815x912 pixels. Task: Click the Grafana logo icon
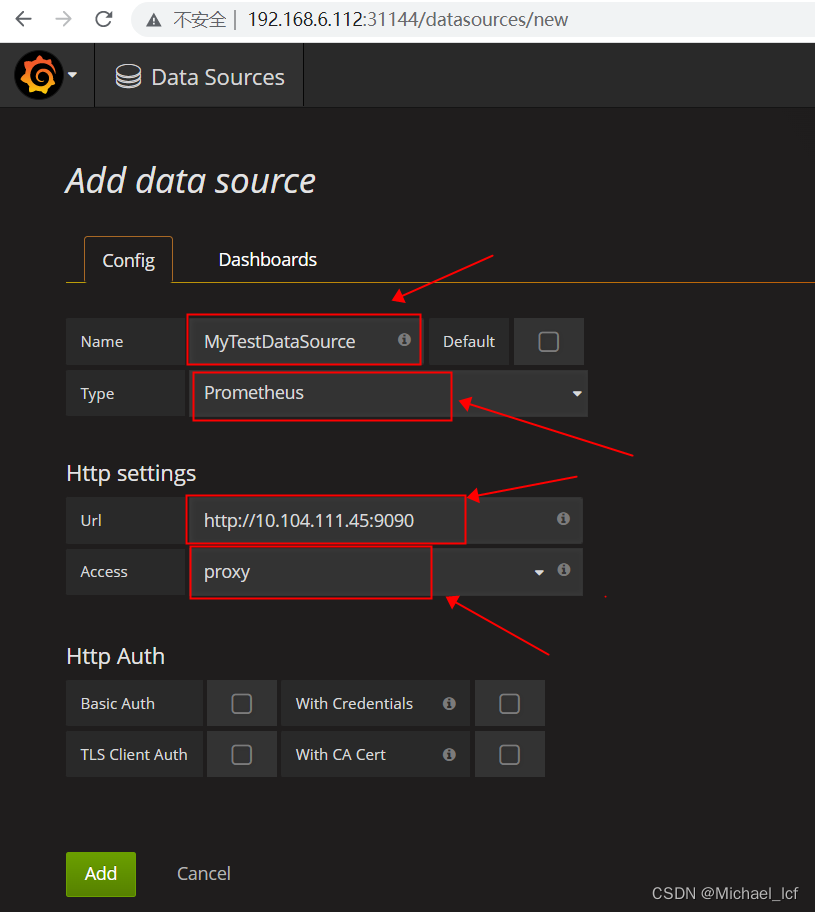[x=38, y=75]
